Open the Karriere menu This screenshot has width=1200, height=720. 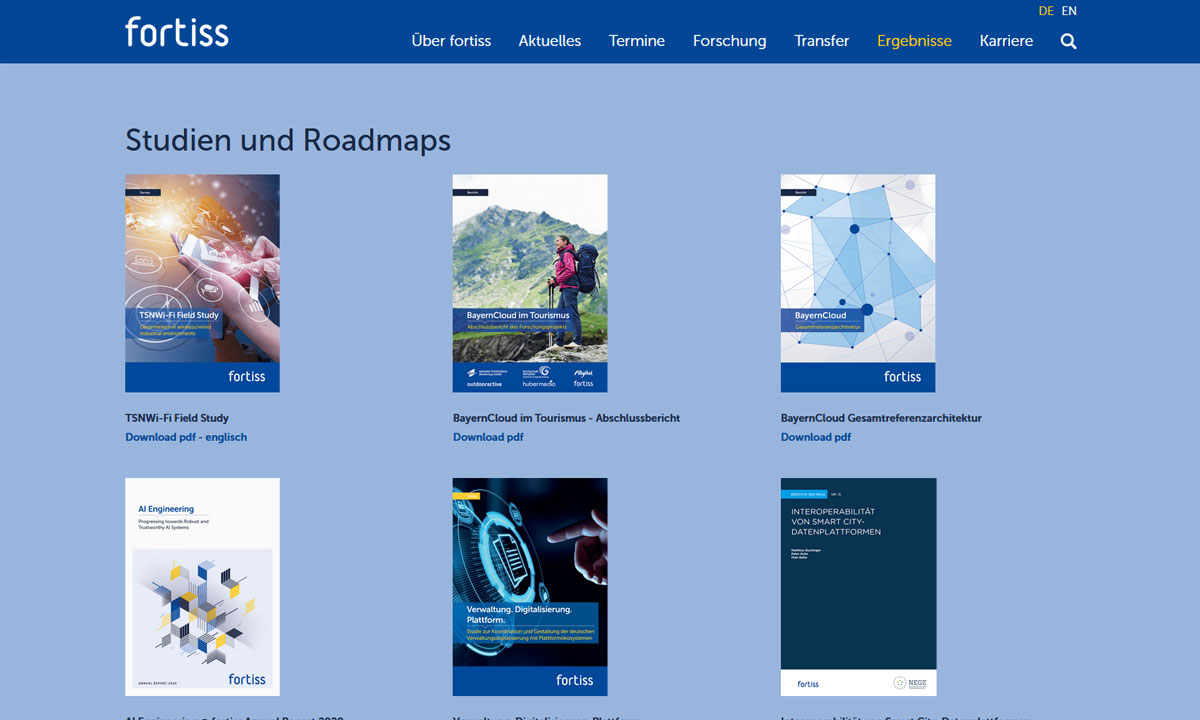(x=1006, y=41)
